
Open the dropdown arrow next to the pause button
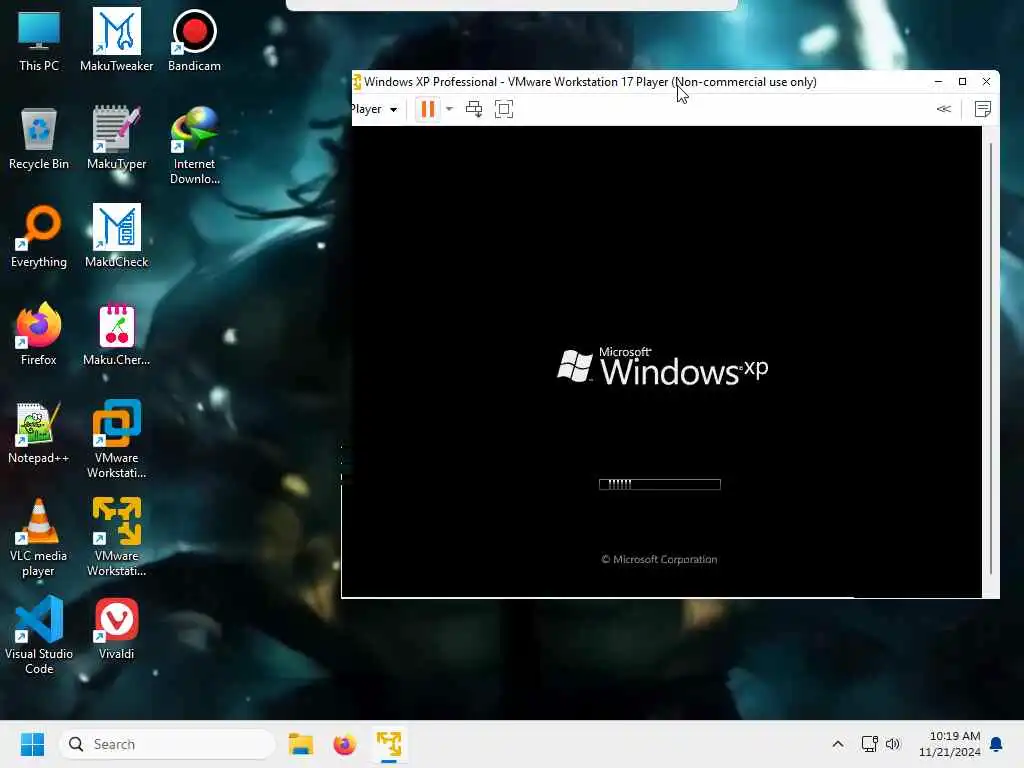(x=449, y=109)
